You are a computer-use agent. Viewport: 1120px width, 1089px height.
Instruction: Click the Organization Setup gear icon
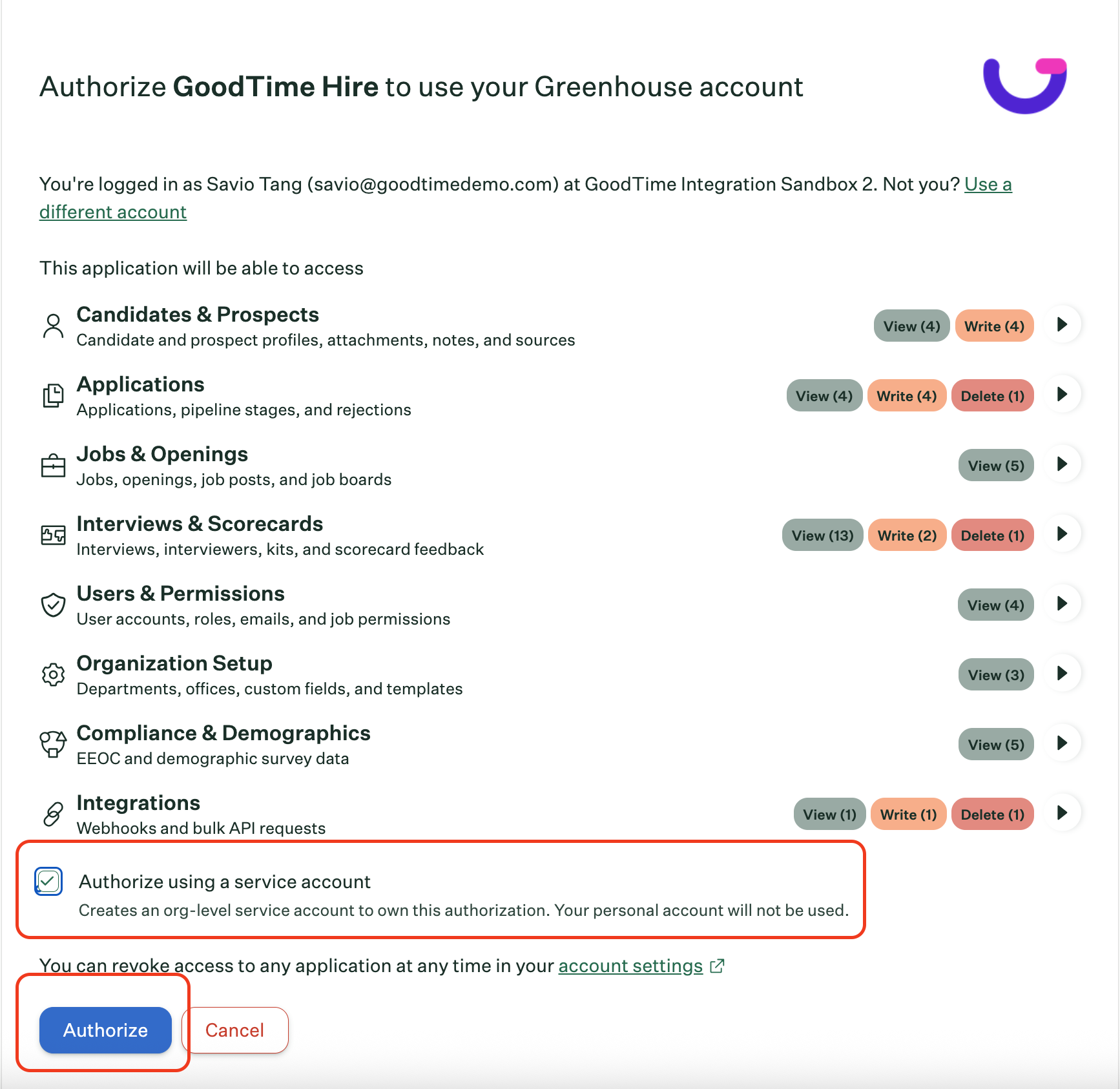pos(54,674)
